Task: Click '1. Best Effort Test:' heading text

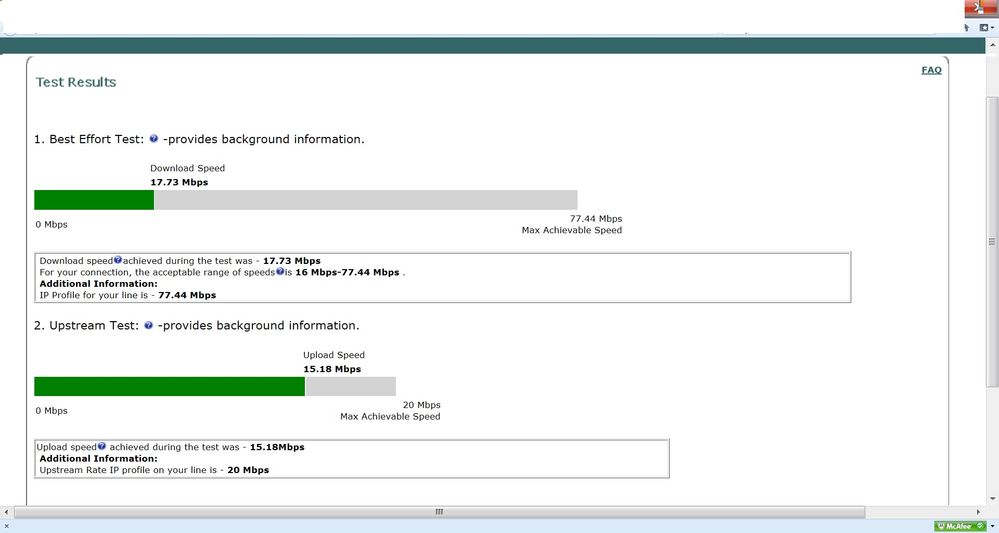Action: [x=89, y=139]
